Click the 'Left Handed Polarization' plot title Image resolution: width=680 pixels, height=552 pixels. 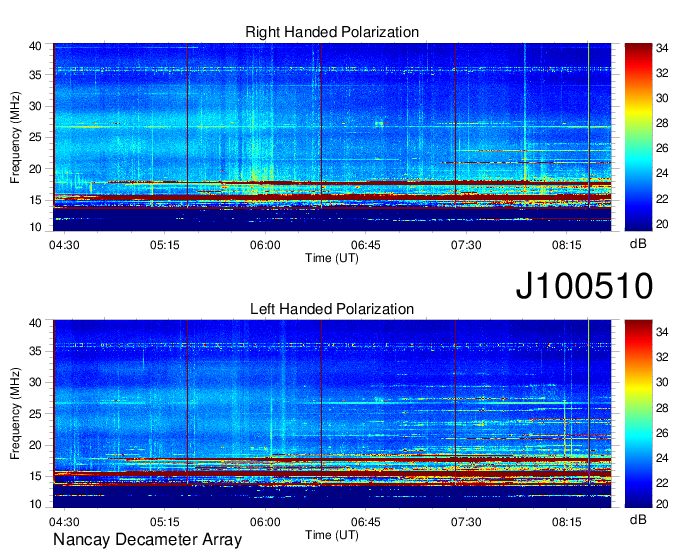[332, 309]
